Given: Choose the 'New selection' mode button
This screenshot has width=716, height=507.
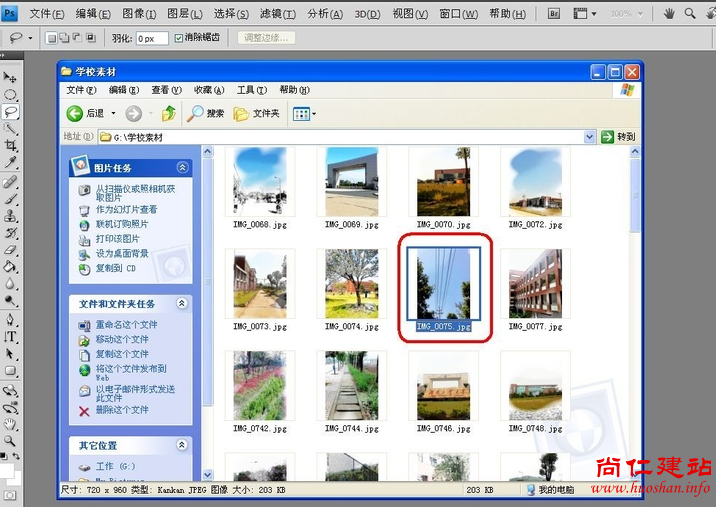Looking at the screenshot, I should coord(53,38).
